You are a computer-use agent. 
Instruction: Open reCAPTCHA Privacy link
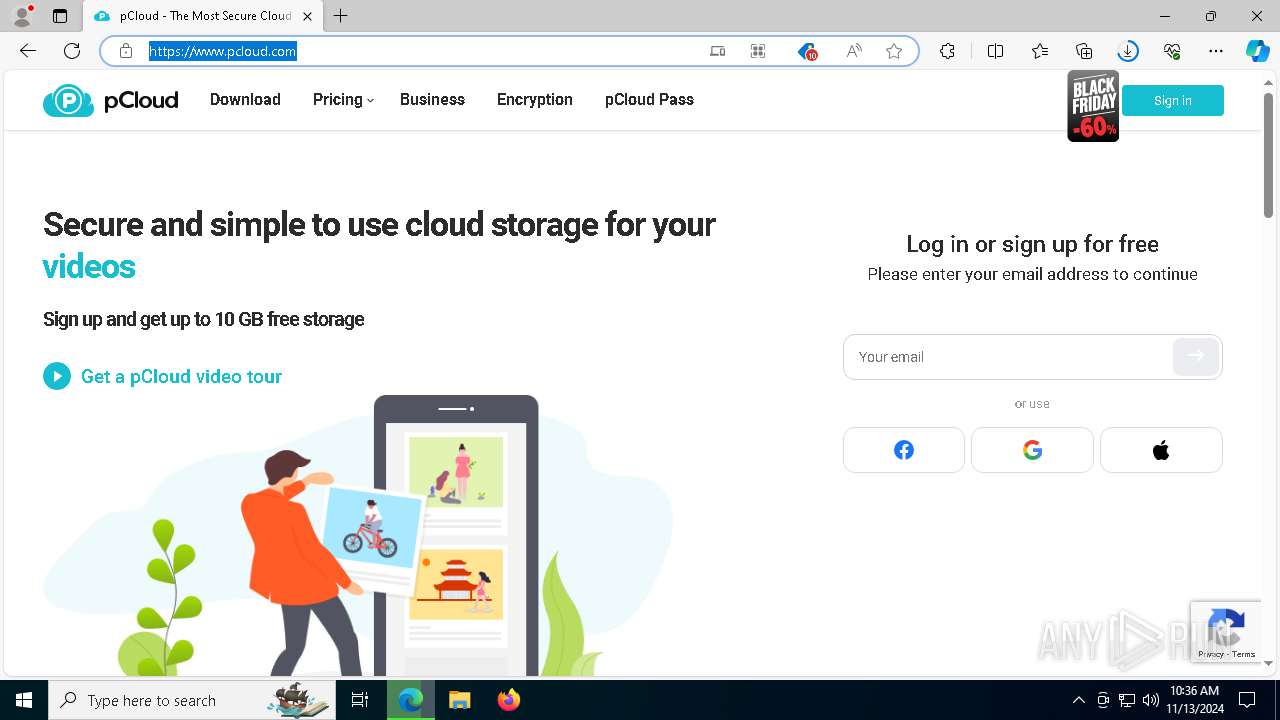[1211, 654]
